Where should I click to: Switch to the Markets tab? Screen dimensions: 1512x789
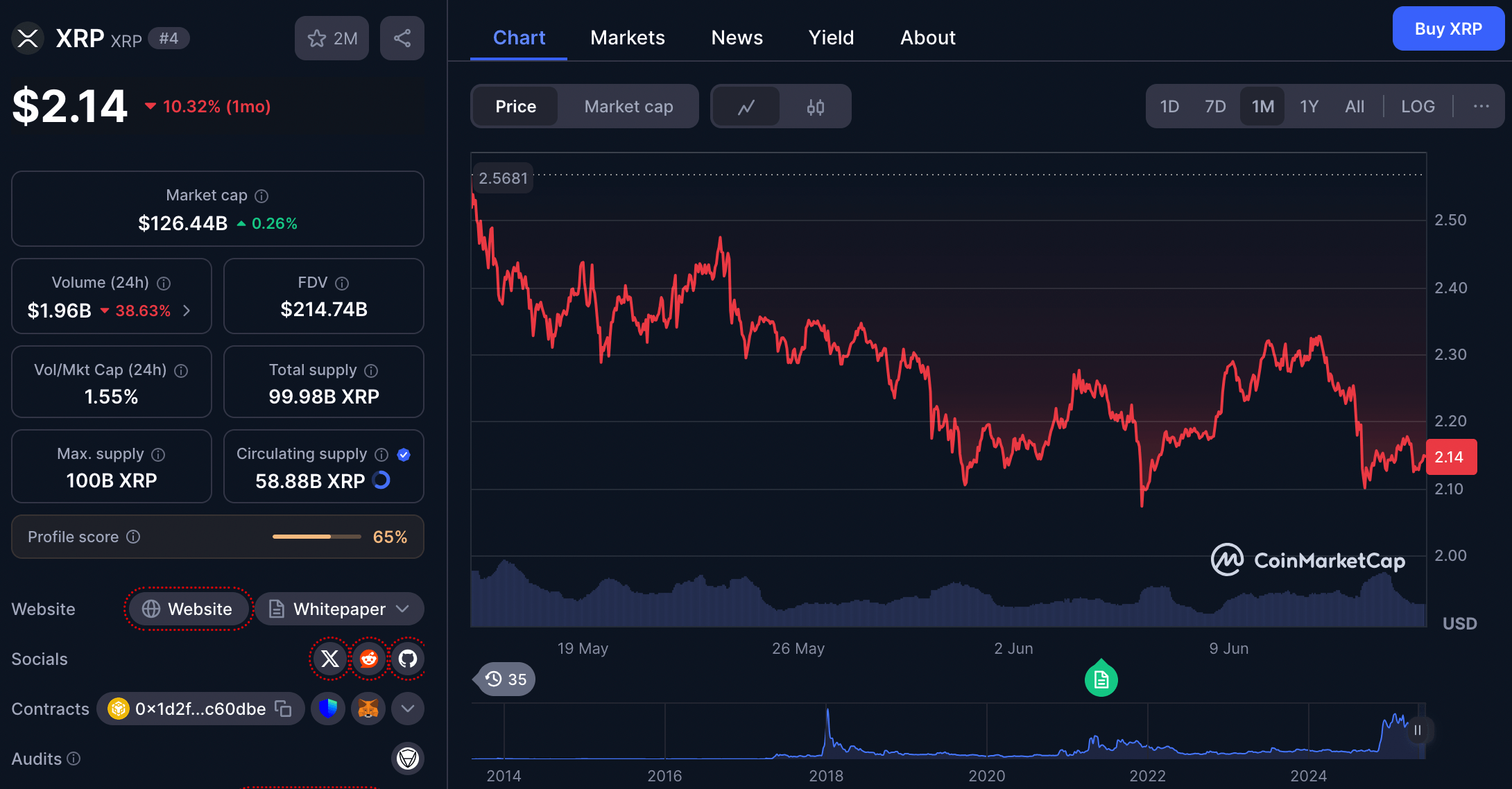(x=627, y=37)
